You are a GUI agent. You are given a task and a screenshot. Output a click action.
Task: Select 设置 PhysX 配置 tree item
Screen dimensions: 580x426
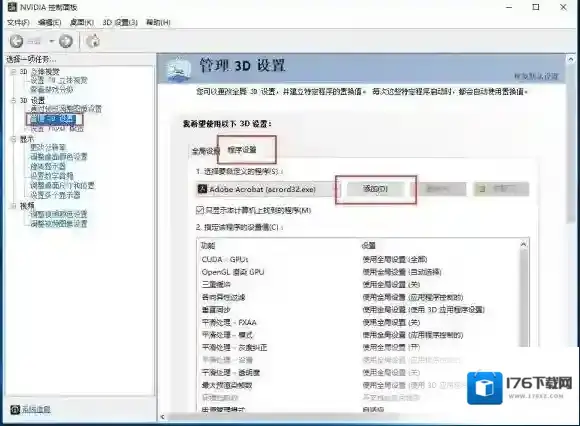(x=57, y=128)
